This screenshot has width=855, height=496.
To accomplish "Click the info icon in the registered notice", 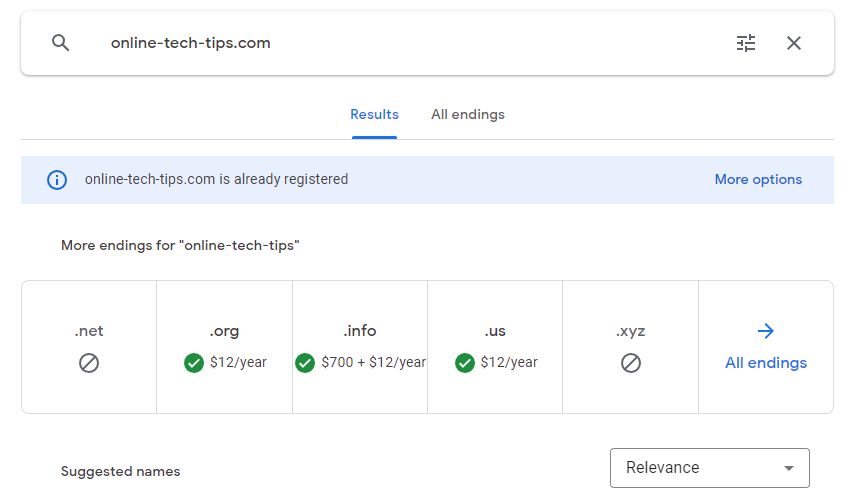I will [57, 180].
